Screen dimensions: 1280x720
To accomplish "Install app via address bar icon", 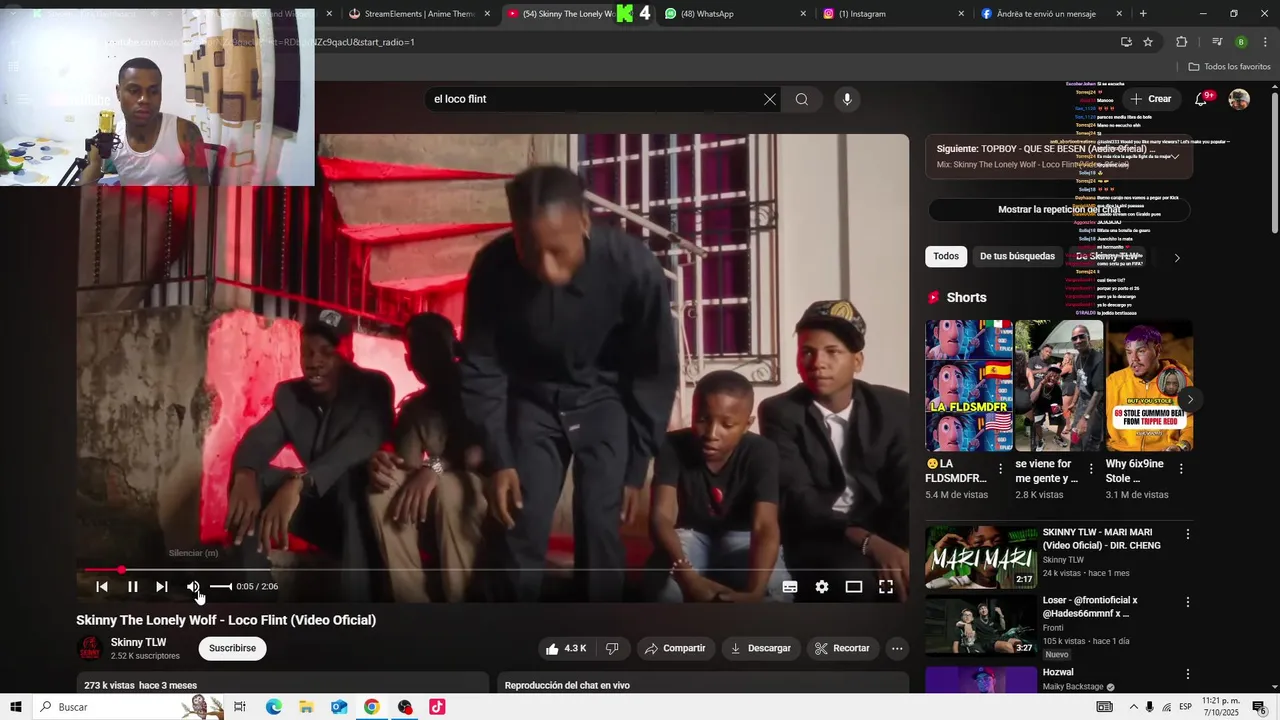I will pyautogui.click(x=1126, y=42).
